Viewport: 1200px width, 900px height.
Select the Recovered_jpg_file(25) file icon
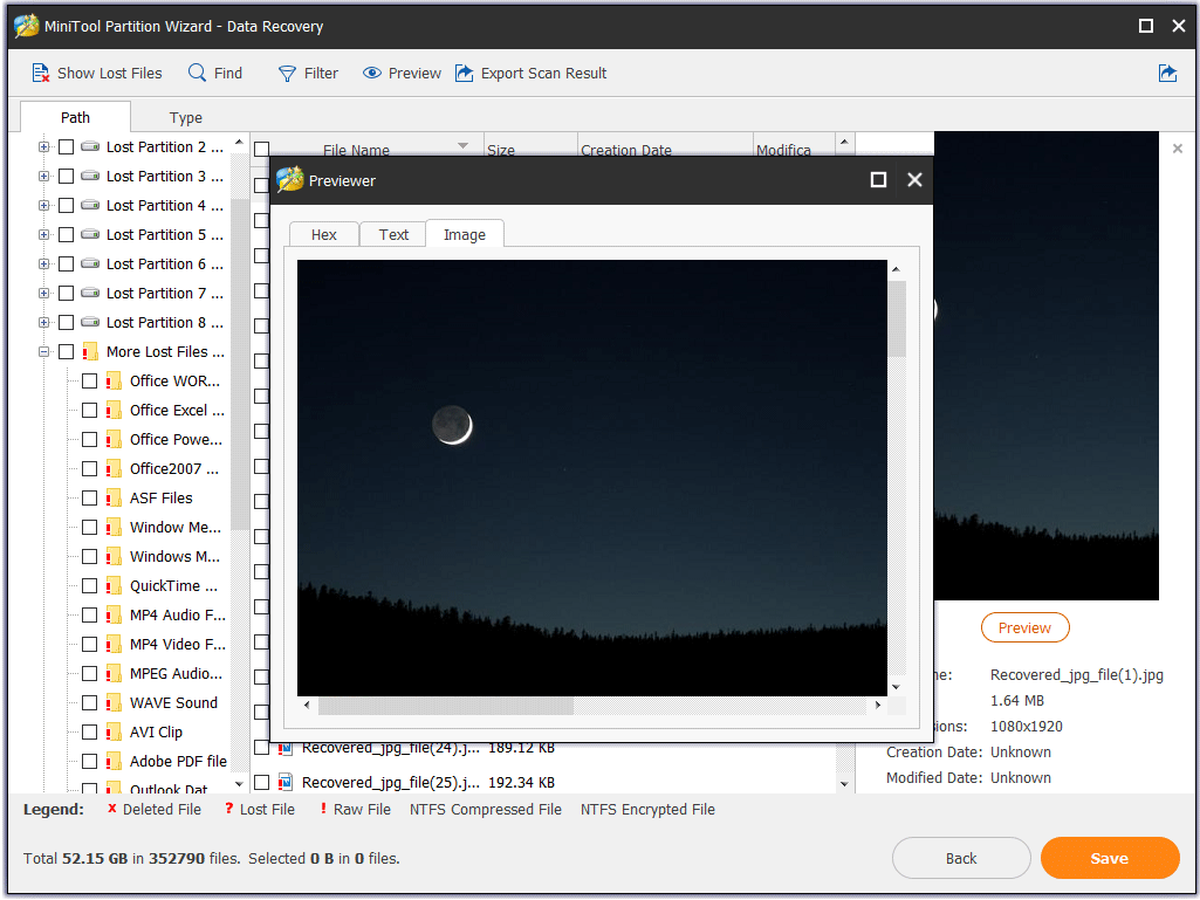(285, 782)
